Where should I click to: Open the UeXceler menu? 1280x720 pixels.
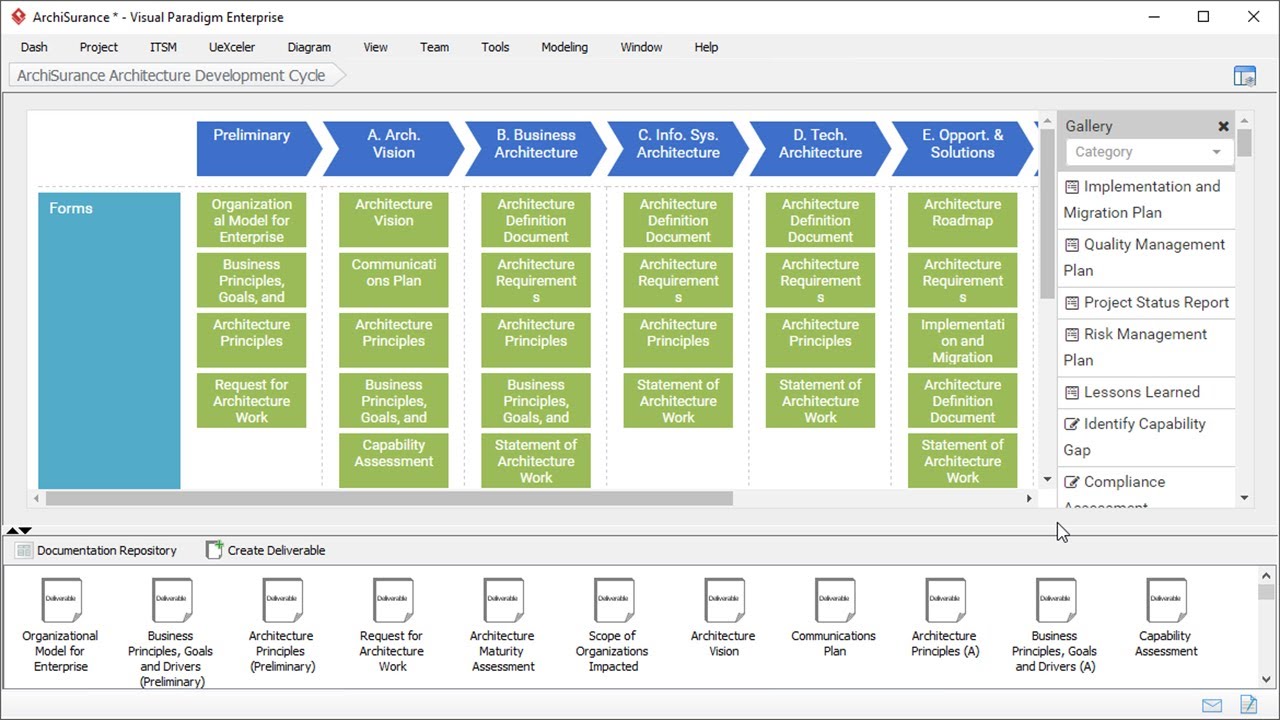231,47
